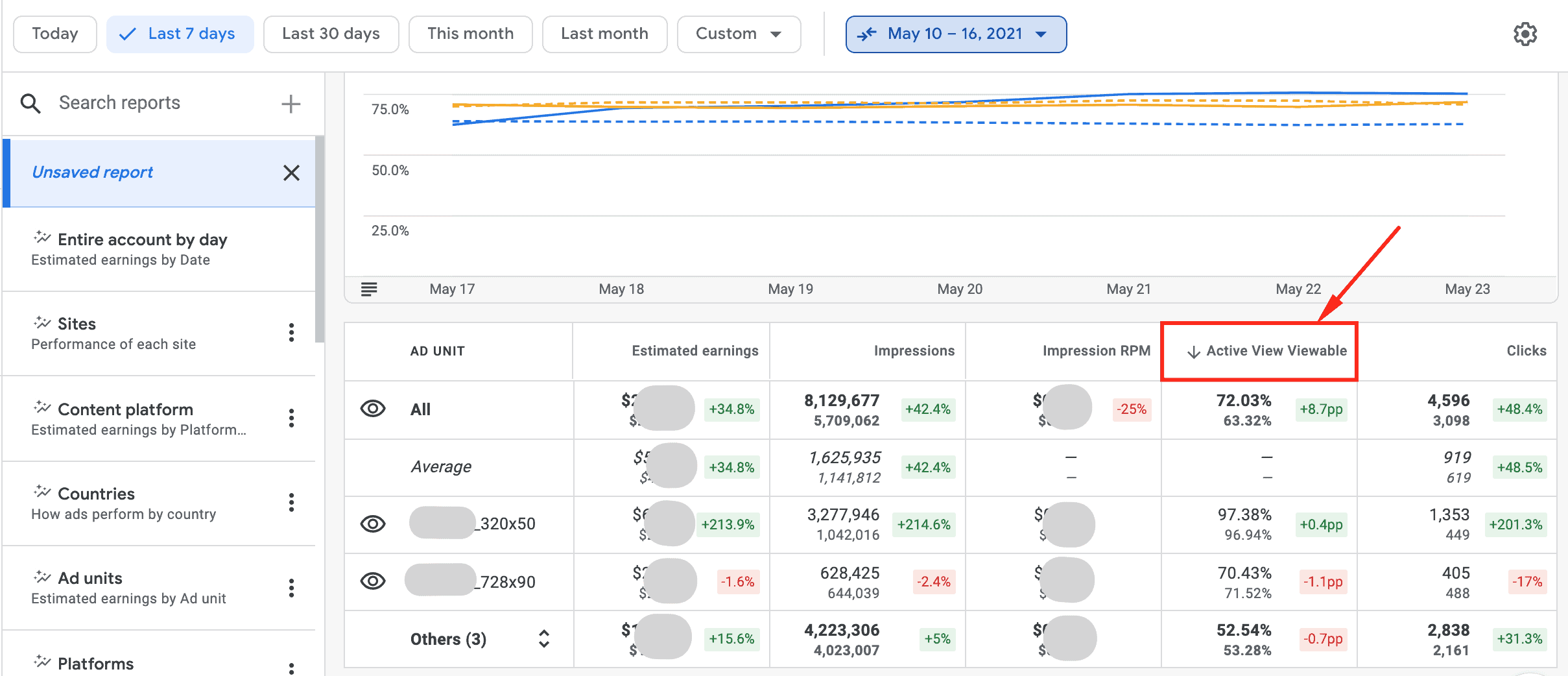
Task: Open the Unsaved report item
Action: [160, 173]
